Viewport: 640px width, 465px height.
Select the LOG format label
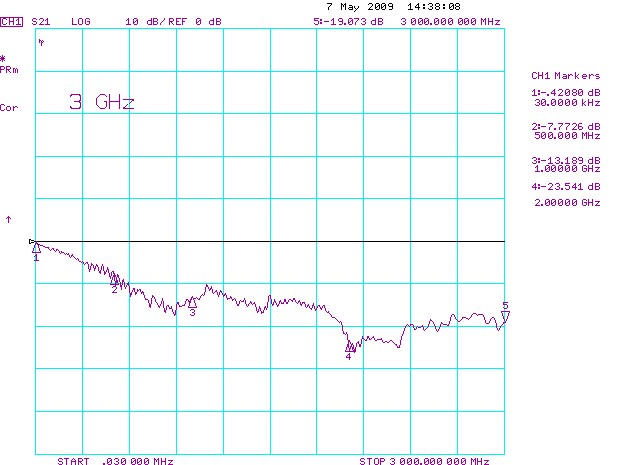[x=80, y=20]
